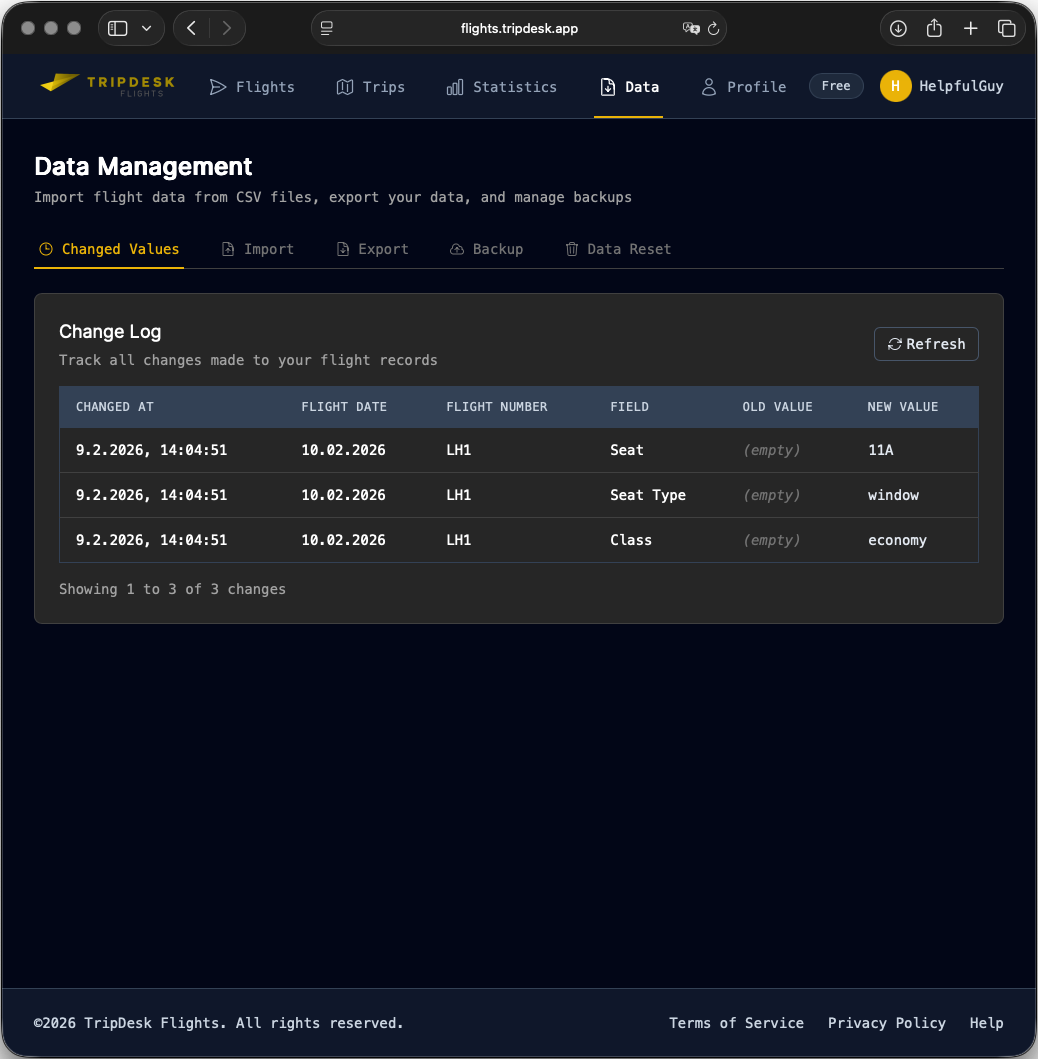Open the Data Reset tab
The width and height of the screenshot is (1038, 1059).
(x=618, y=249)
